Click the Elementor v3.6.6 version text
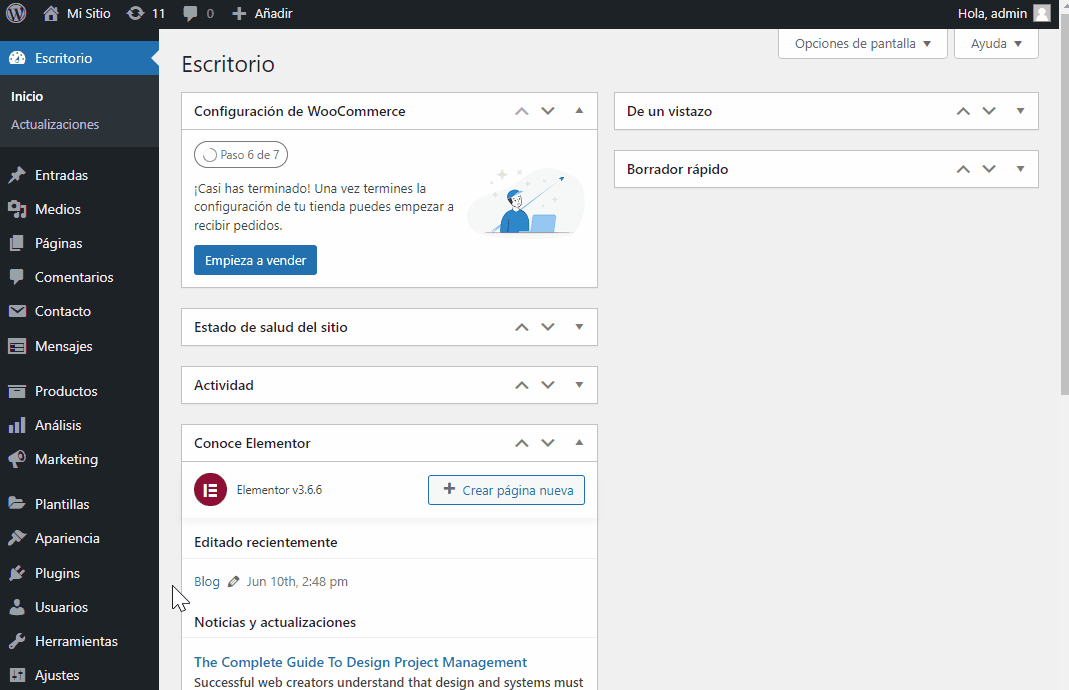Viewport: 1069px width, 690px height. (x=280, y=490)
